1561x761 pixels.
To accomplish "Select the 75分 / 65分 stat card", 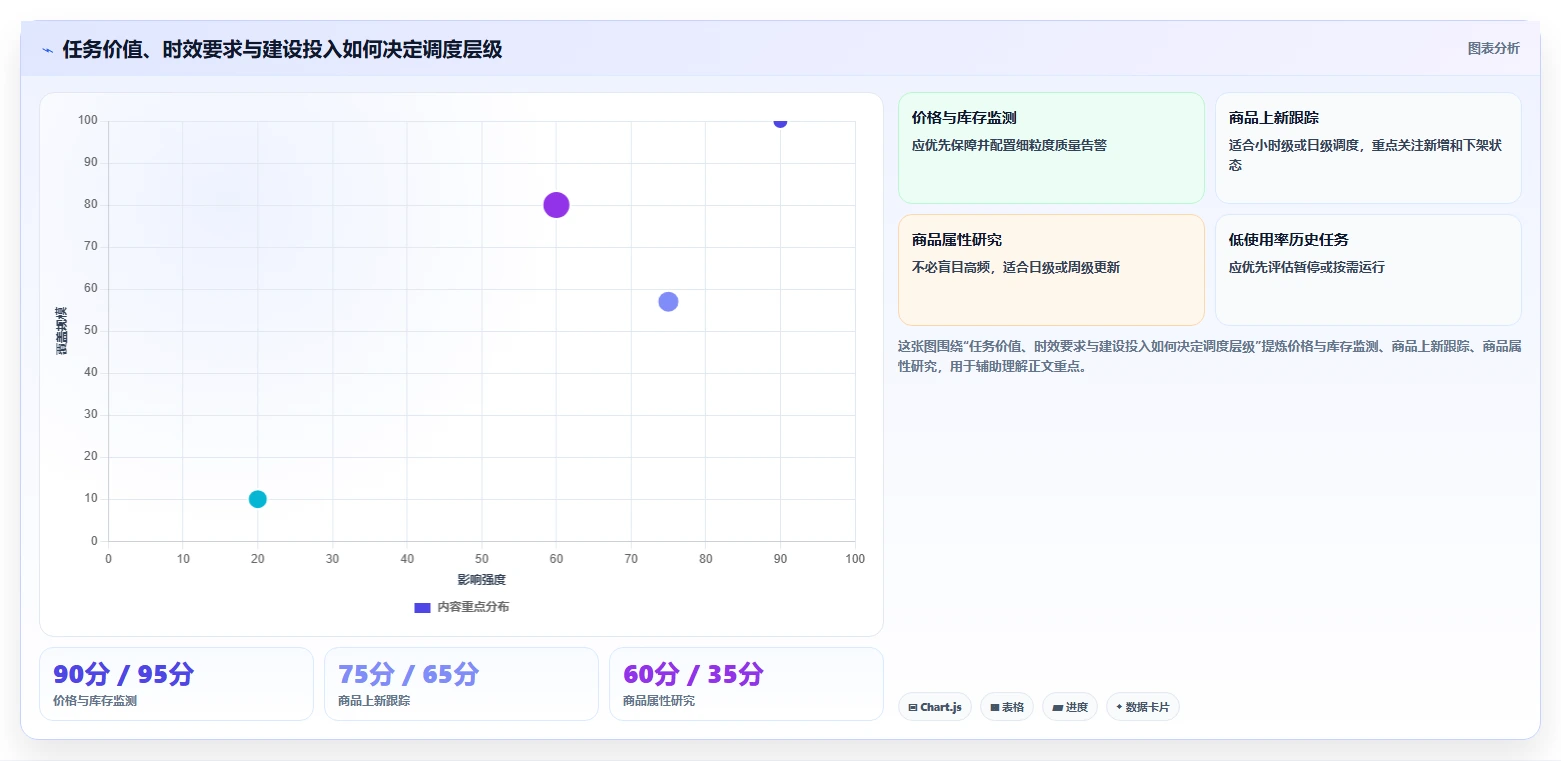I will (461, 684).
